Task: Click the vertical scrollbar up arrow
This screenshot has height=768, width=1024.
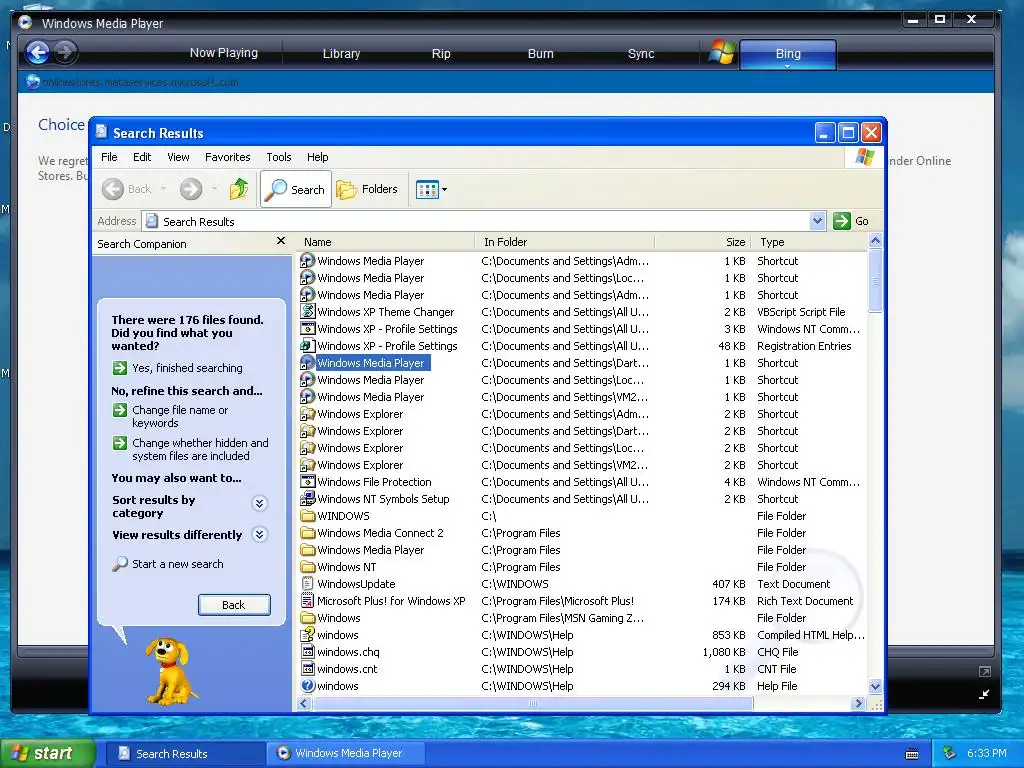Action: click(x=875, y=241)
